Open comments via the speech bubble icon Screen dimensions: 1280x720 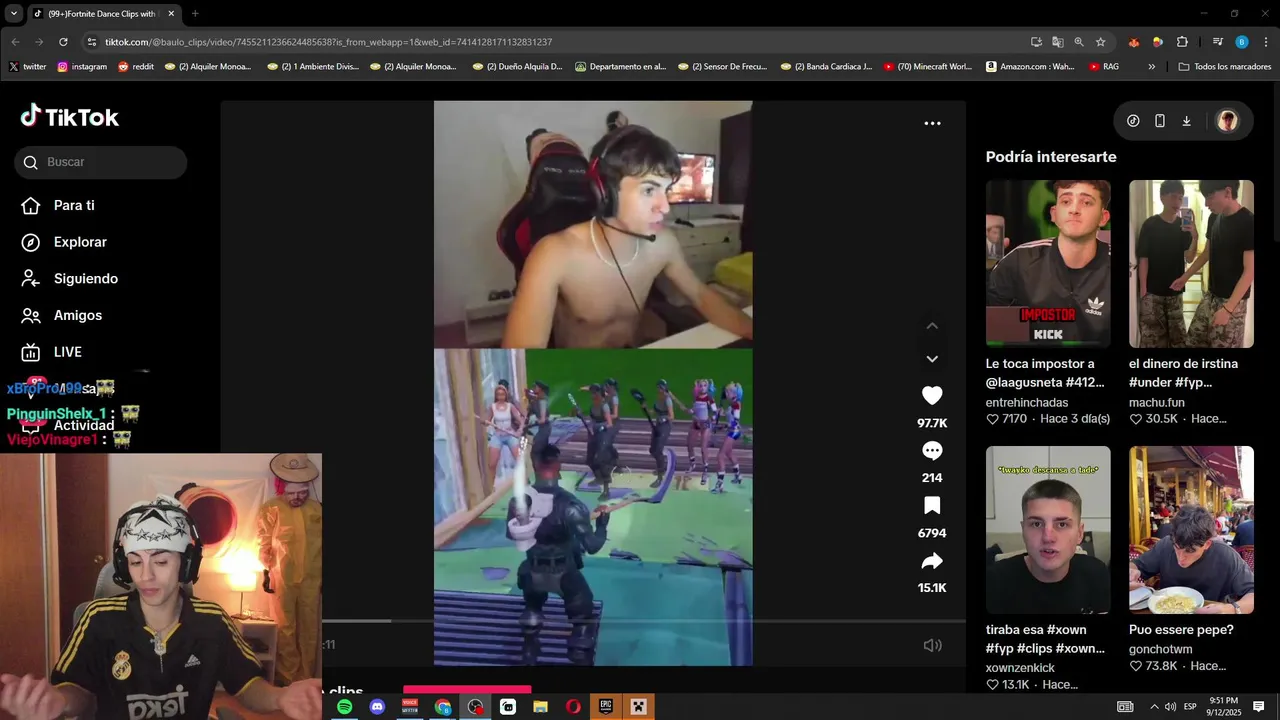(932, 450)
